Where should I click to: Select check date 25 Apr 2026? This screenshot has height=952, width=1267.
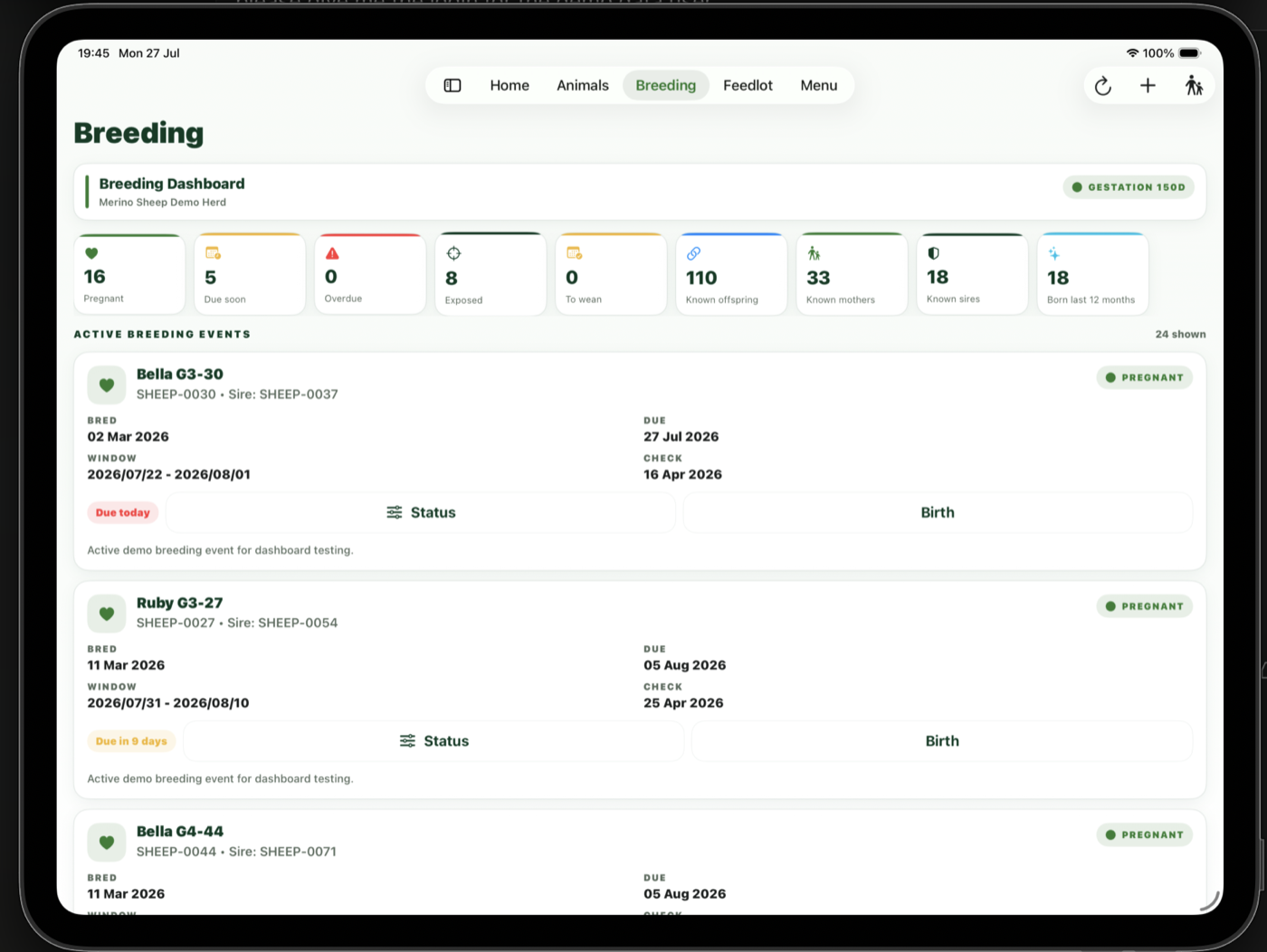coord(683,703)
